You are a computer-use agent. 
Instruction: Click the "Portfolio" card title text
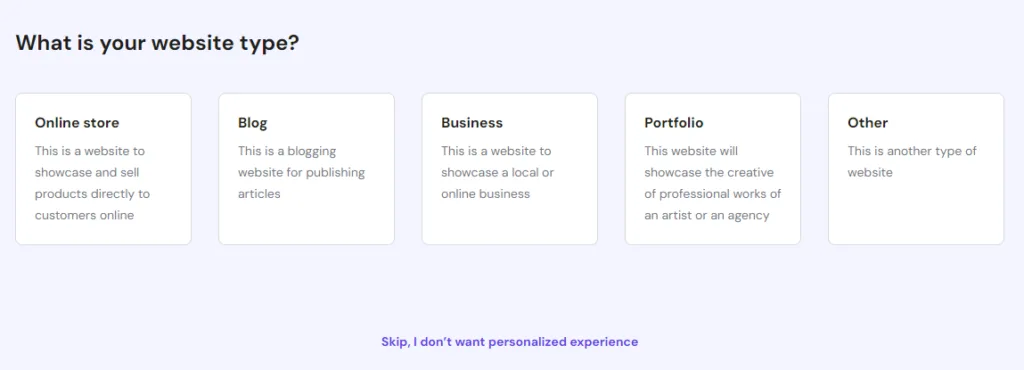674,123
